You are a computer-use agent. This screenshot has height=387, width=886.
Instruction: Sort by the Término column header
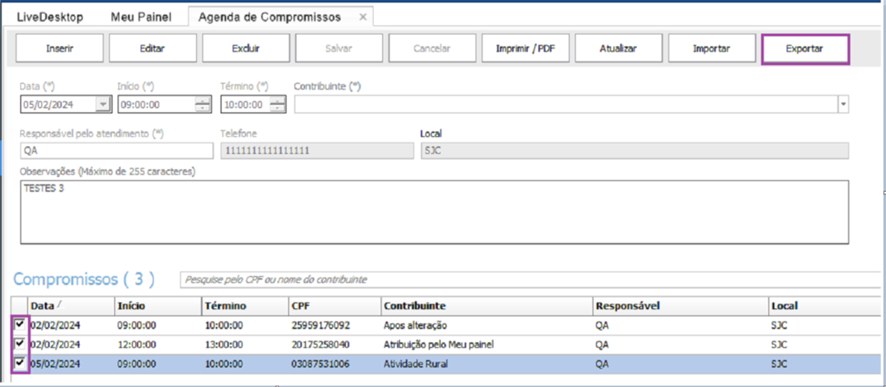pos(245,306)
